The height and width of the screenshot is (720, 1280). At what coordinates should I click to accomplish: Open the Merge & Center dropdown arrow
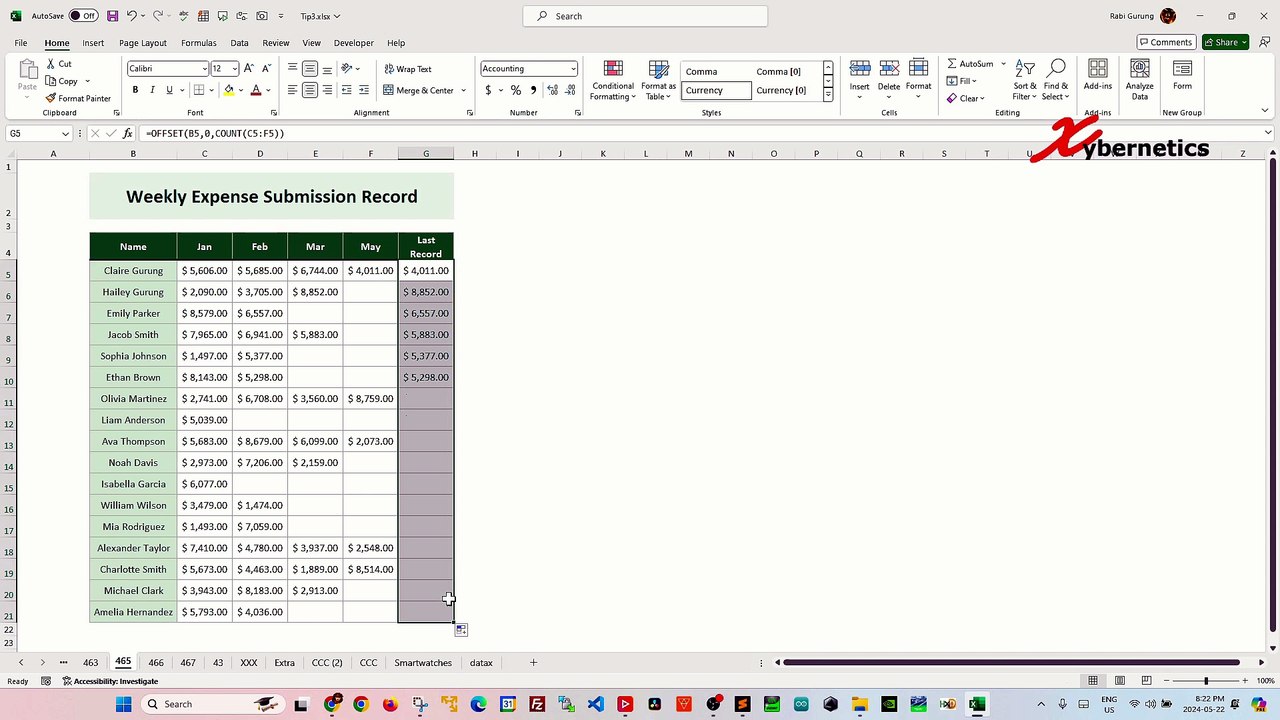click(464, 90)
